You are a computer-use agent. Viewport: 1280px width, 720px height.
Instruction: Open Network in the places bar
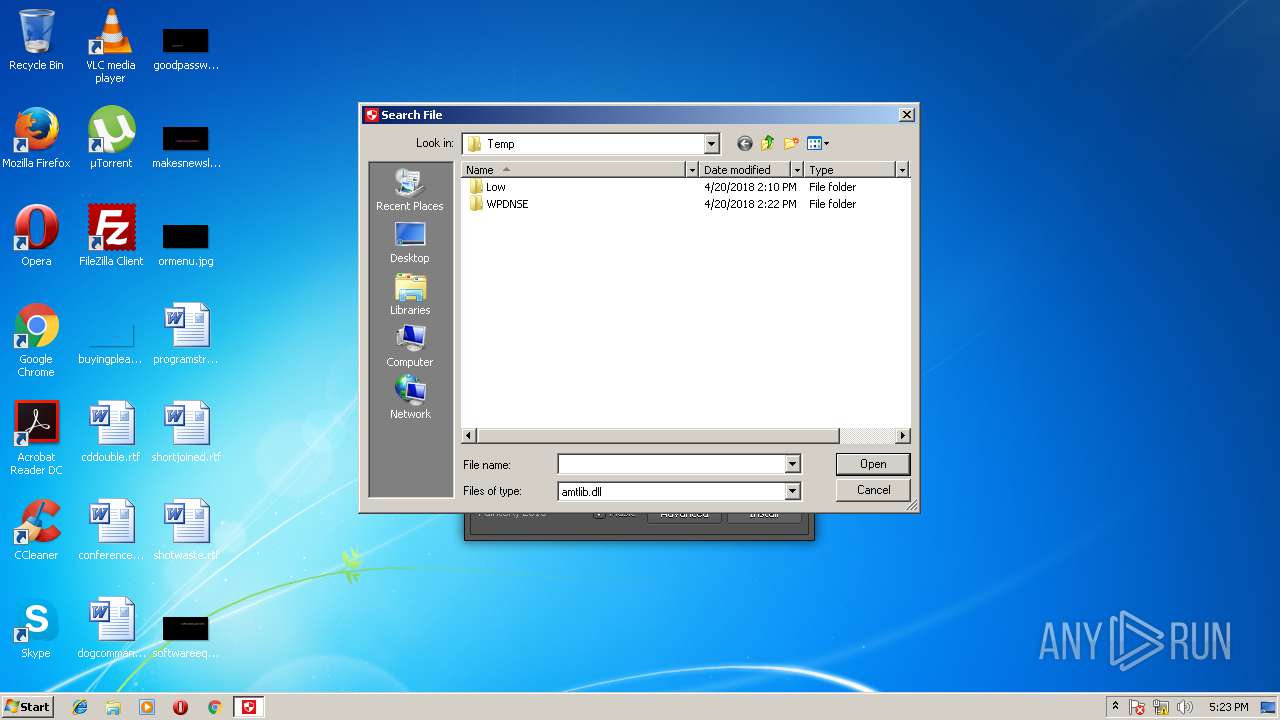pyautogui.click(x=410, y=398)
